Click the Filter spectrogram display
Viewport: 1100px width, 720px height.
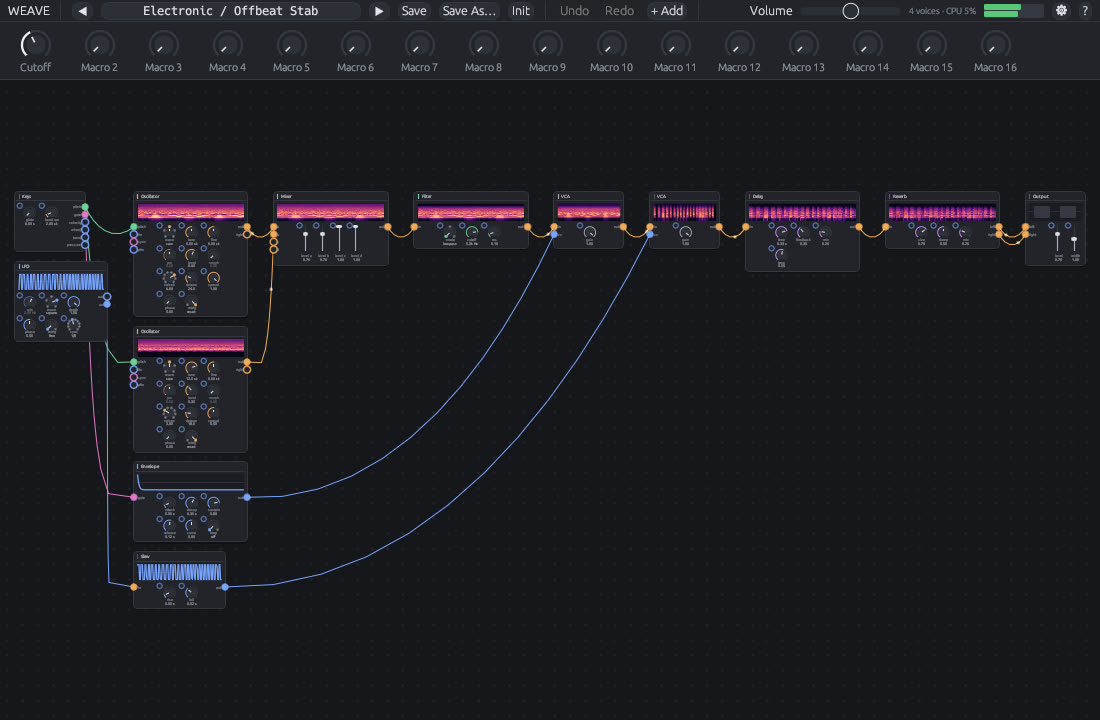pyautogui.click(x=471, y=212)
